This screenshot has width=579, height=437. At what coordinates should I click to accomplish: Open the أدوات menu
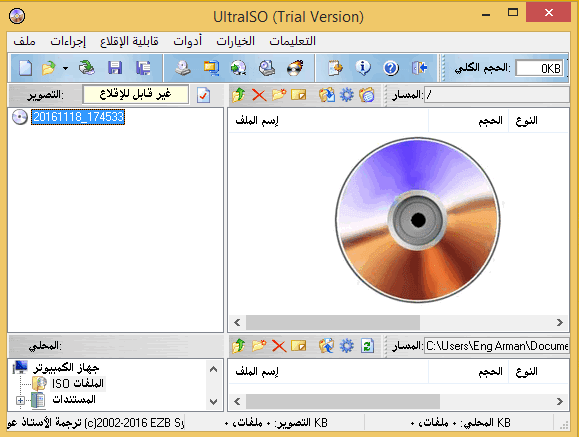(188, 41)
